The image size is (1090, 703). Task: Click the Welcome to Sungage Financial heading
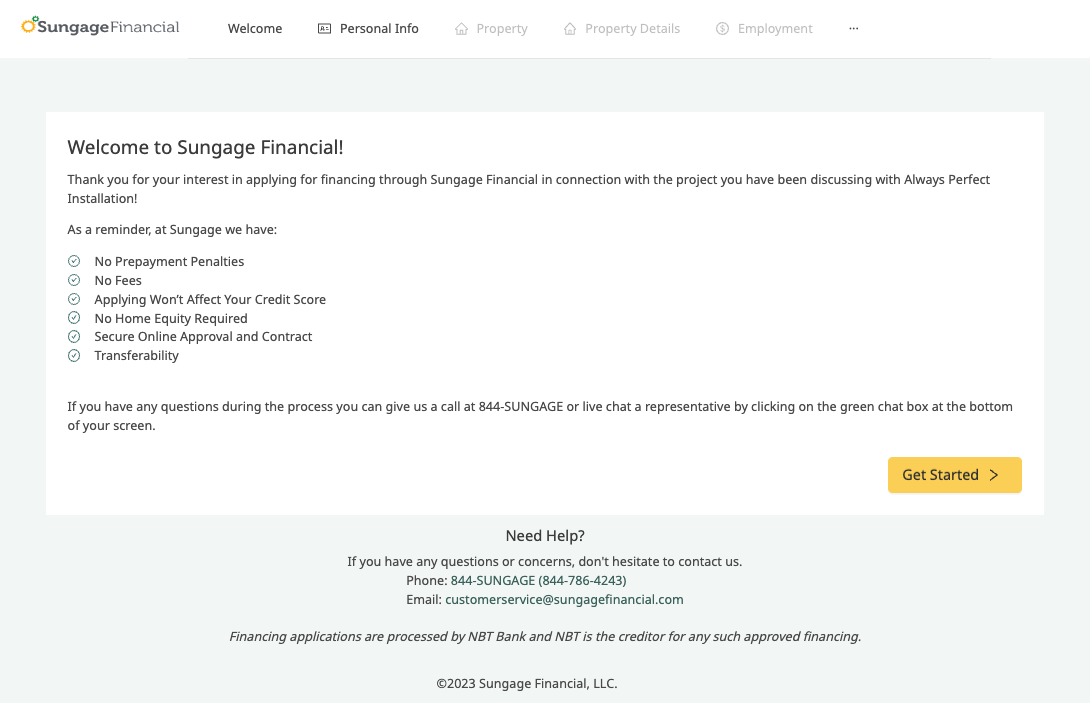(205, 148)
